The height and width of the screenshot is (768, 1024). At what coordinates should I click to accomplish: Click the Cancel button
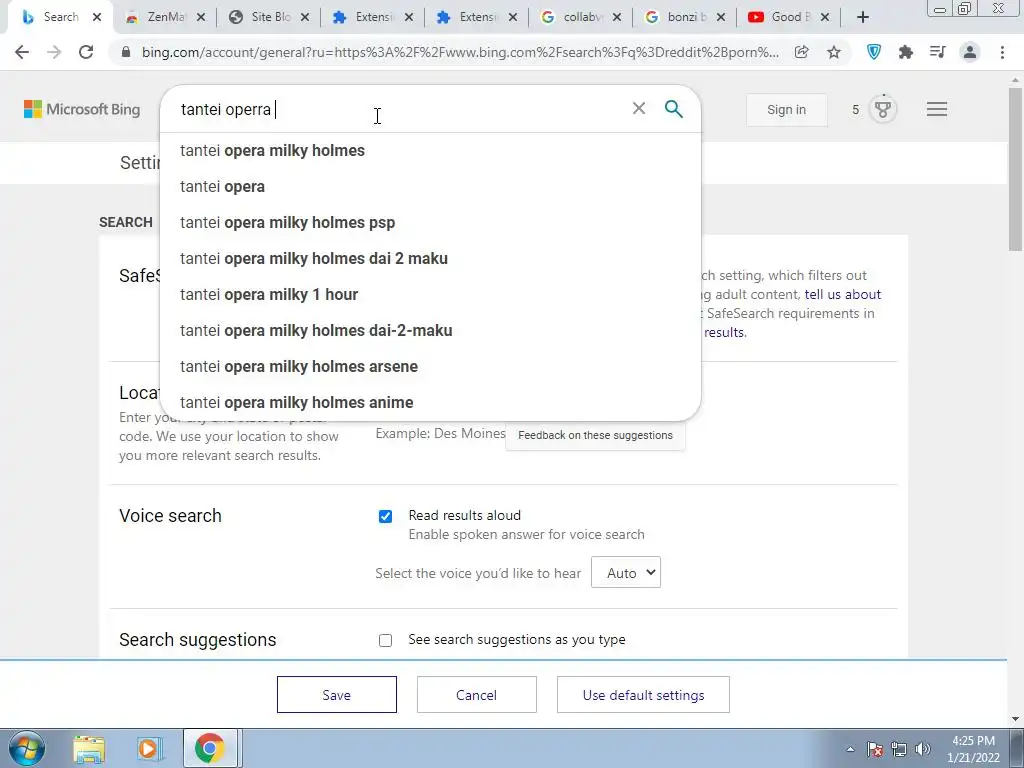(x=477, y=694)
